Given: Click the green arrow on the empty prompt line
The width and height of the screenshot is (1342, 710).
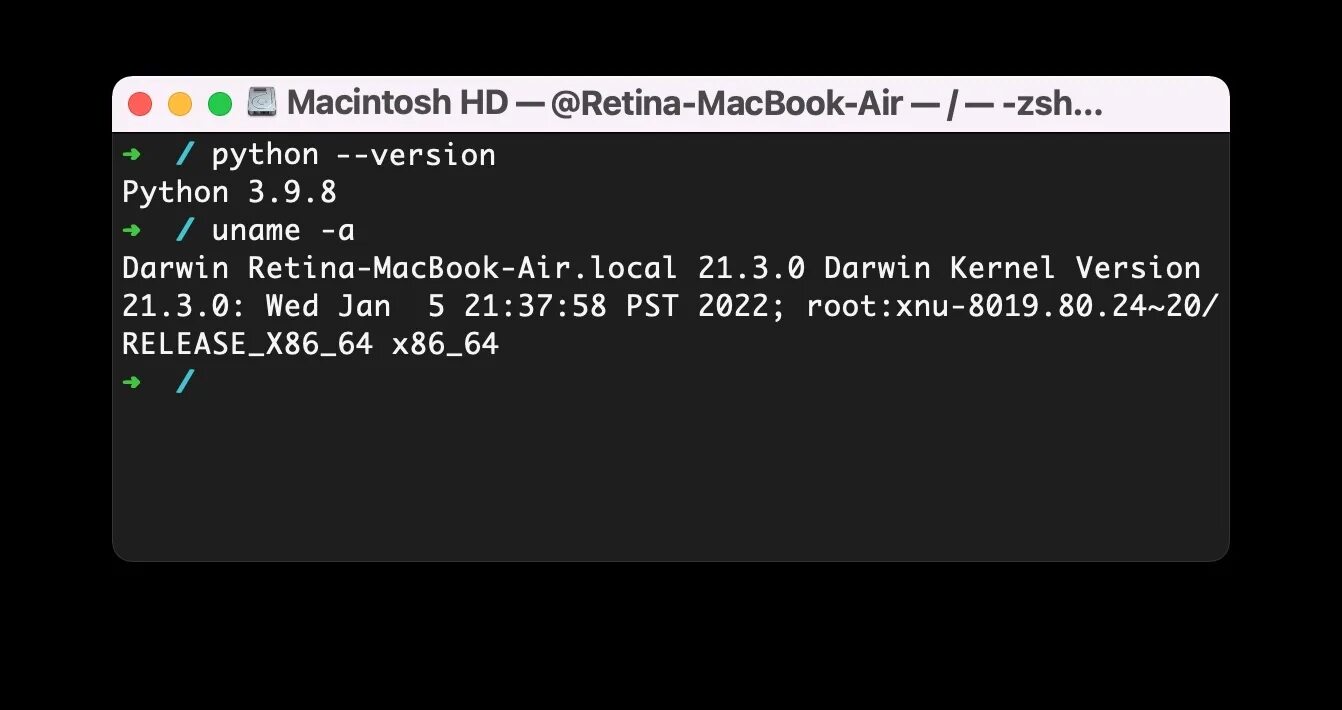Looking at the screenshot, I should tap(132, 382).
